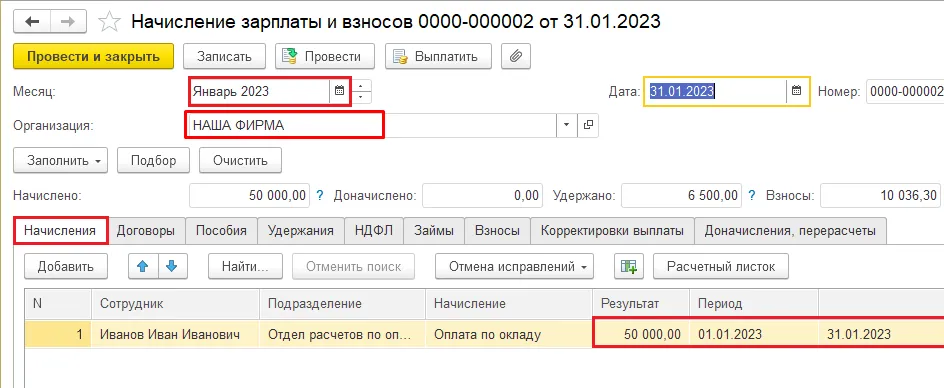Expand the Заполнить dropdown button
Image resolution: width=944 pixels, height=388 pixels.
60,161
